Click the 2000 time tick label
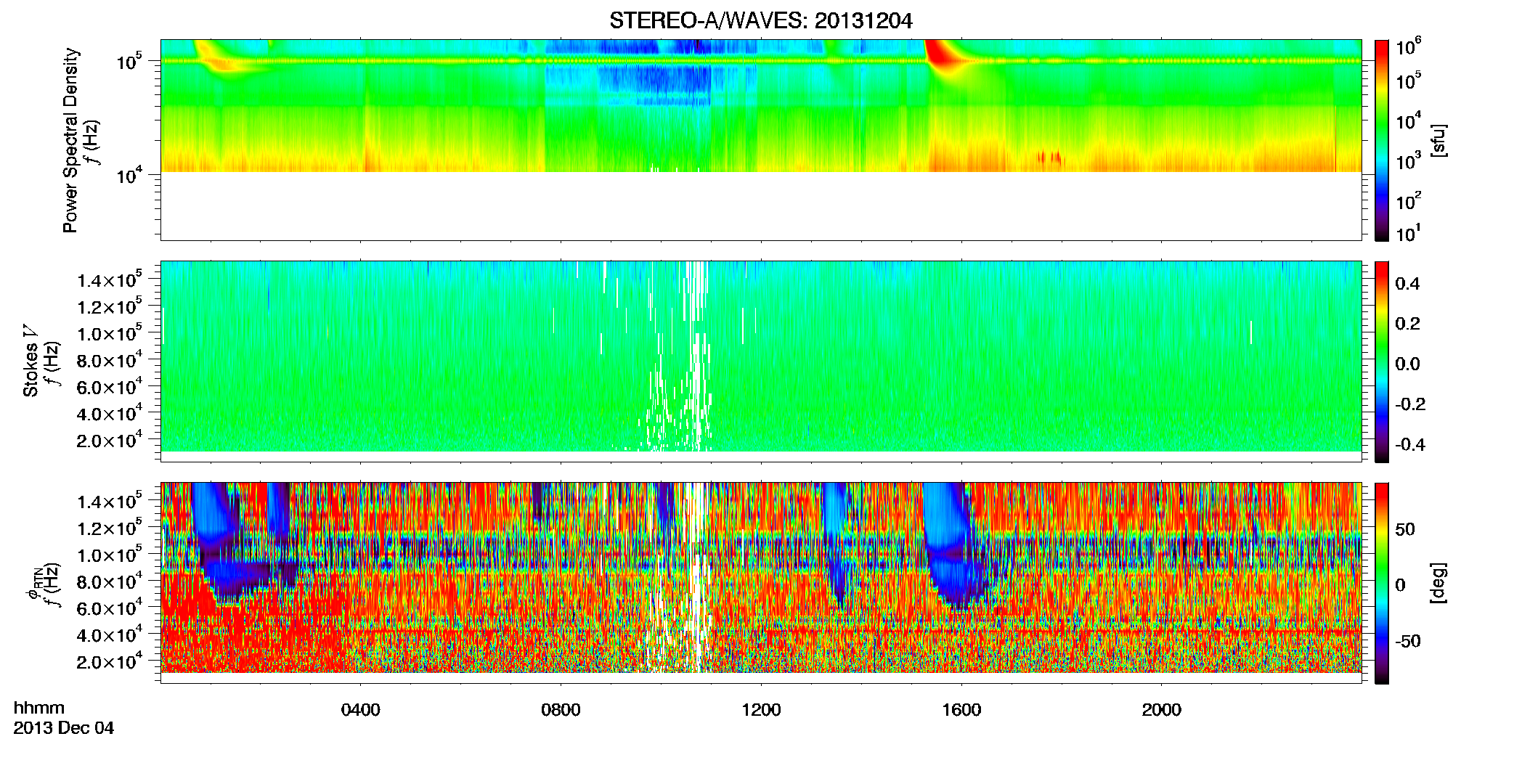 coord(1161,710)
